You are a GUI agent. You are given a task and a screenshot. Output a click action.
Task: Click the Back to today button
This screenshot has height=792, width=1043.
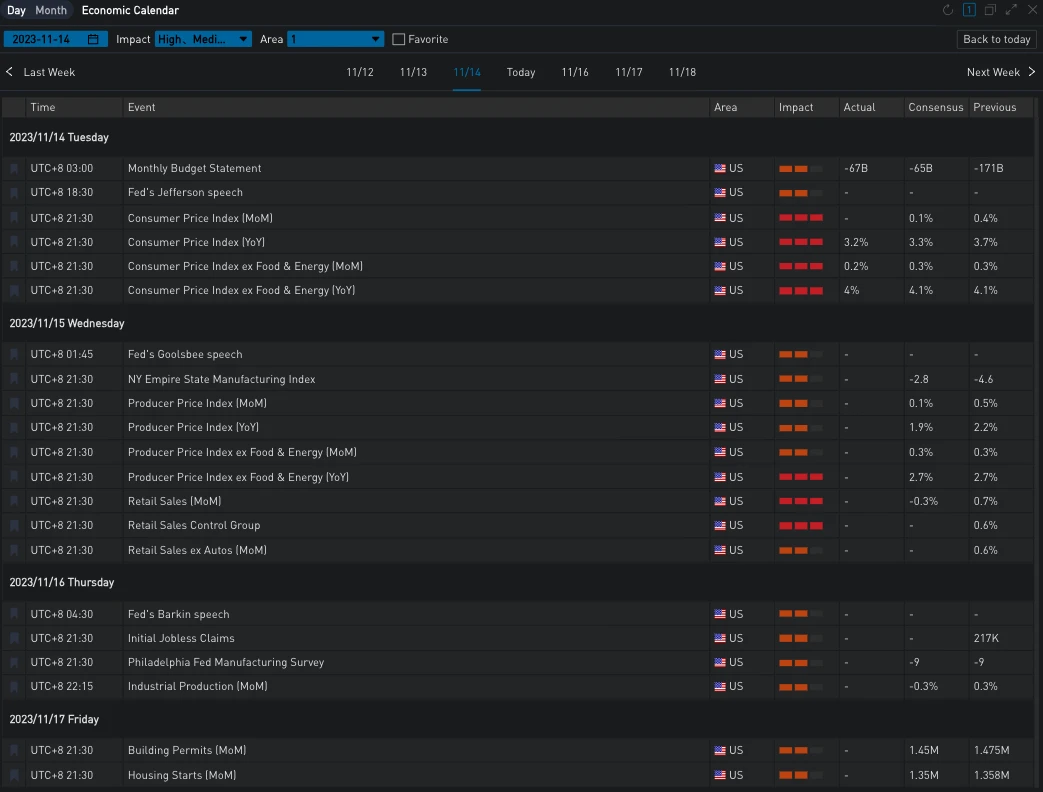coord(996,39)
